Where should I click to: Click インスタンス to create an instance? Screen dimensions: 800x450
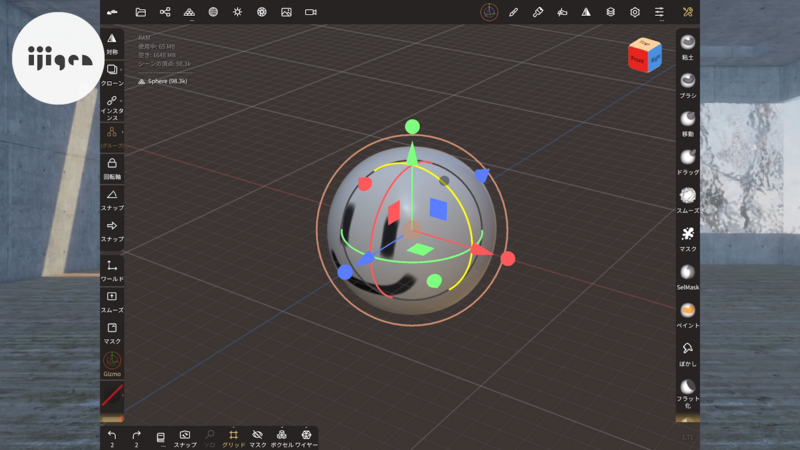[x=112, y=108]
